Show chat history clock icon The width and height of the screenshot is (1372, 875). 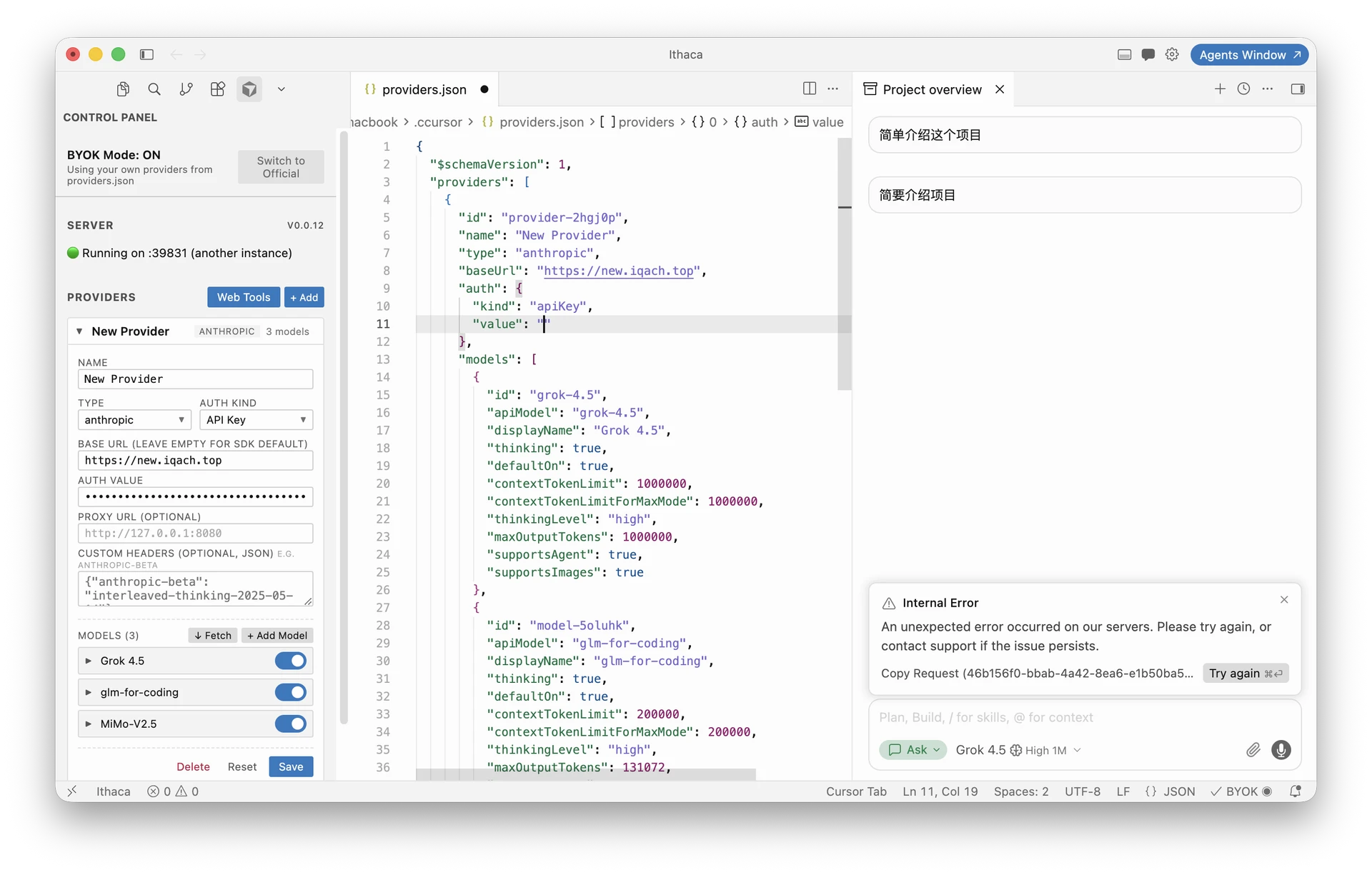pyautogui.click(x=1244, y=89)
